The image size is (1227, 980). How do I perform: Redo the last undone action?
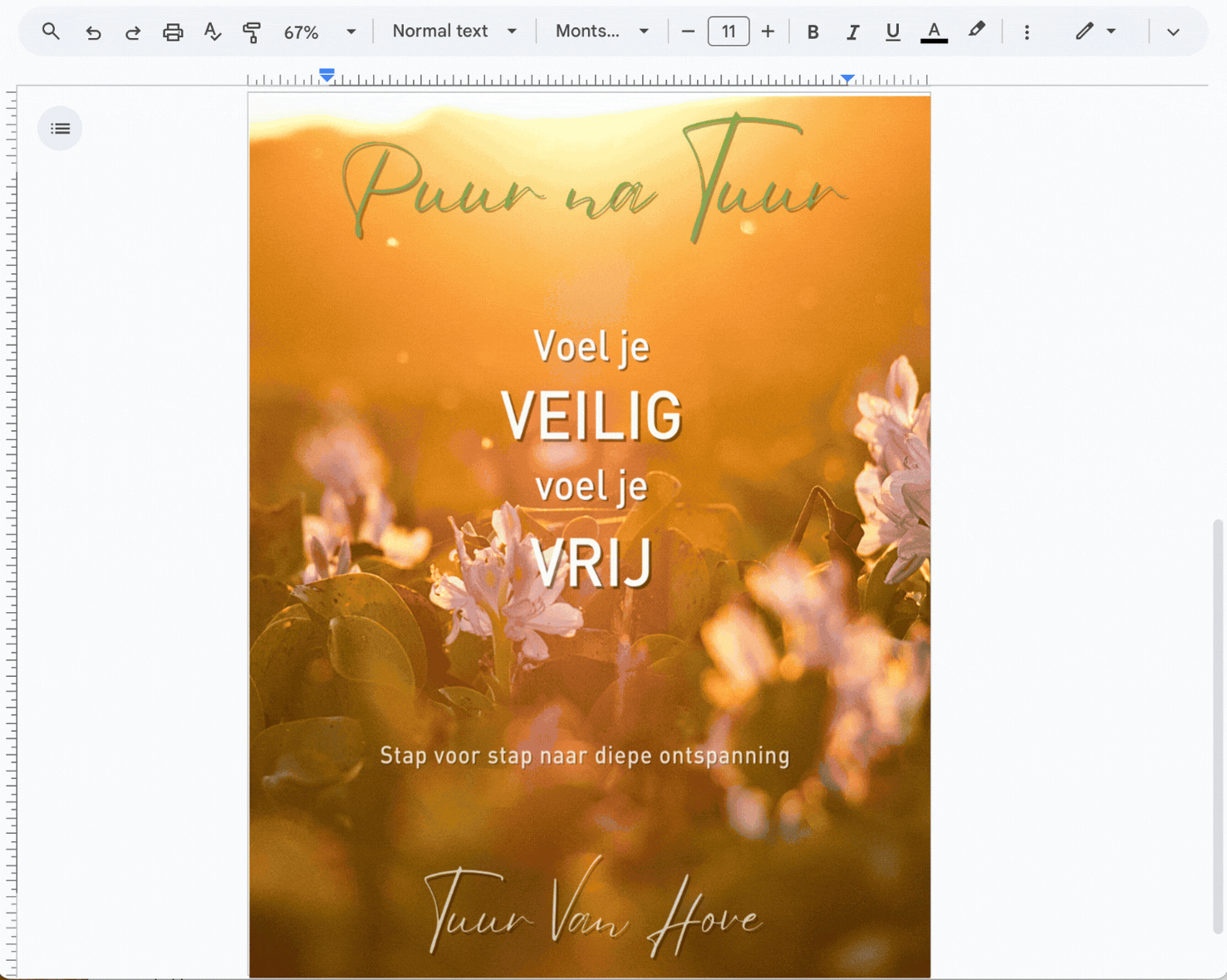point(133,32)
